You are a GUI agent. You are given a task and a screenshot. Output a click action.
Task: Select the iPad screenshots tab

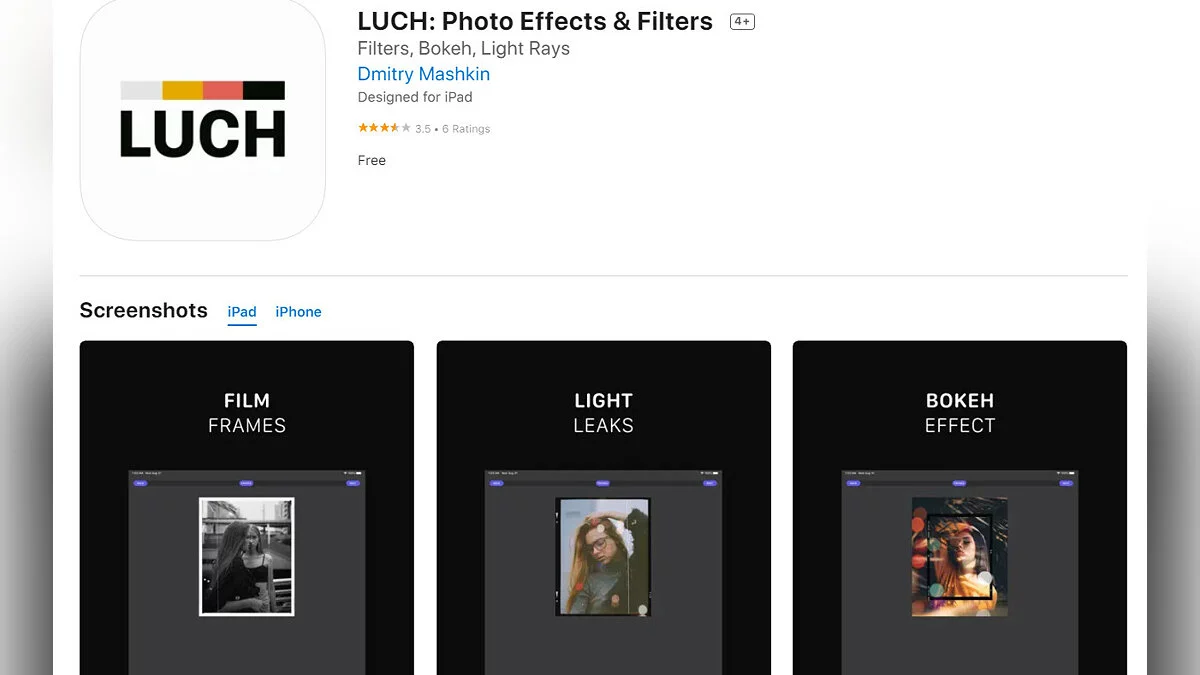242,312
